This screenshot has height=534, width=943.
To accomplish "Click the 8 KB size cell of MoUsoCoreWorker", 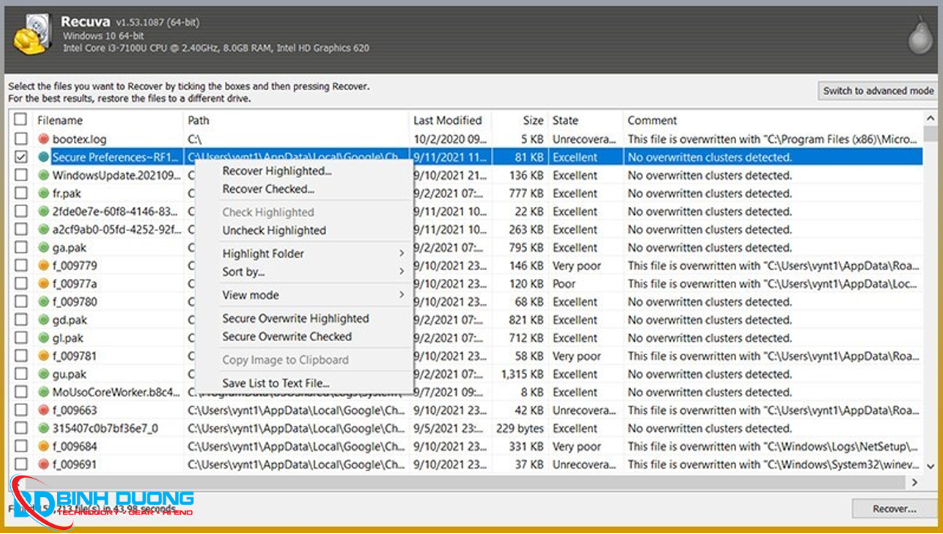I will tap(532, 392).
